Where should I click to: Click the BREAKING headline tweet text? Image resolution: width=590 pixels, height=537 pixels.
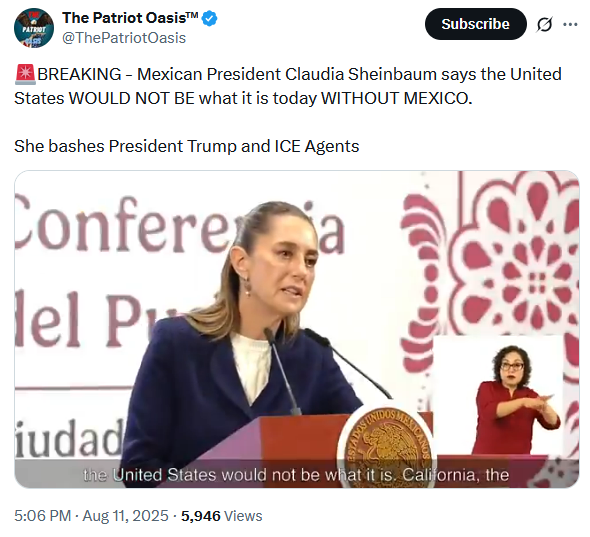pos(288,86)
